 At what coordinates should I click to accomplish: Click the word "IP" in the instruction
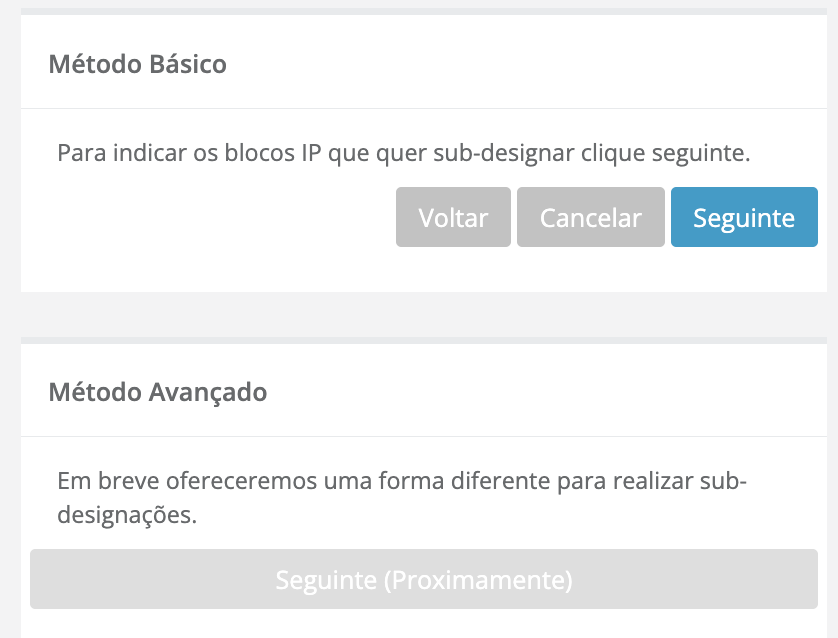[310, 153]
